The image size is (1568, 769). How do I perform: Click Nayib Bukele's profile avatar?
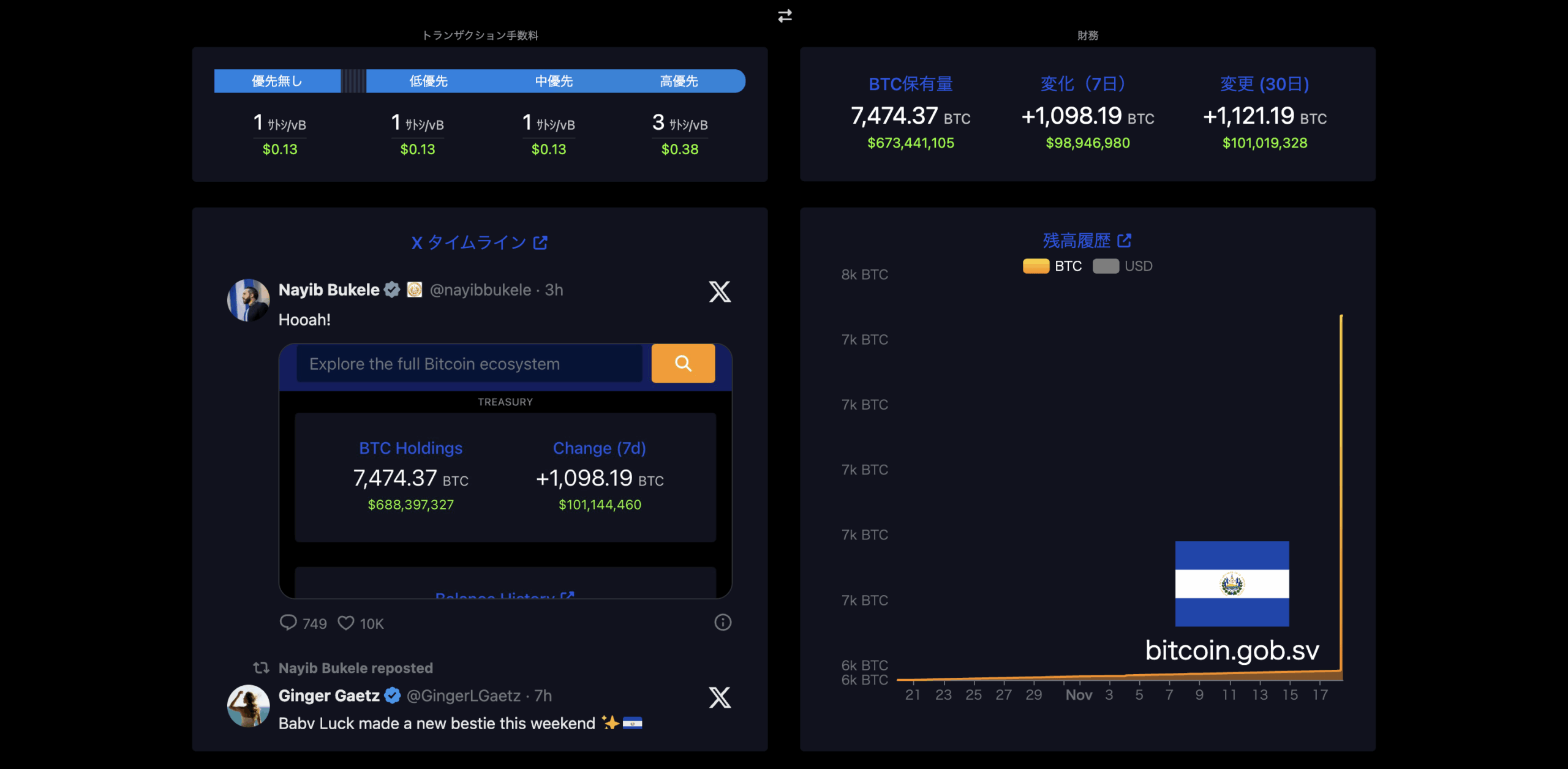point(248,300)
